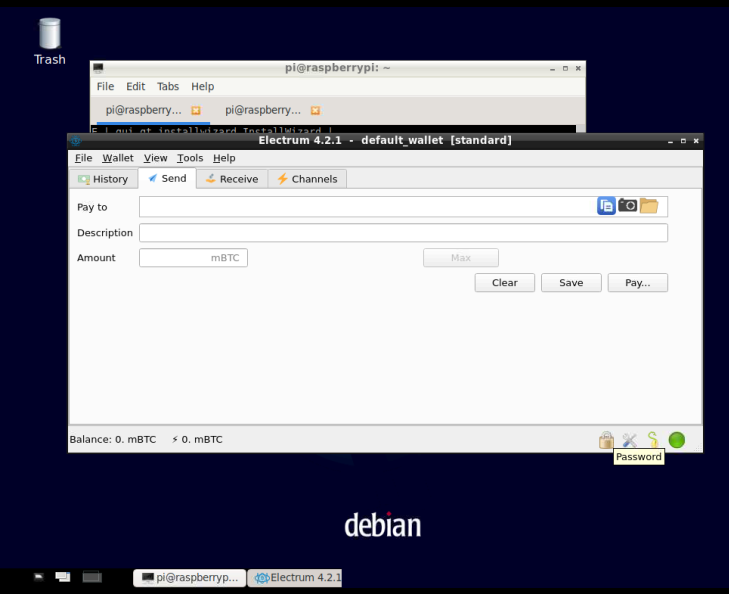Image resolution: width=729 pixels, height=594 pixels.
Task: Click the Balance: 0. mBTC status text
Action: [x=113, y=439]
